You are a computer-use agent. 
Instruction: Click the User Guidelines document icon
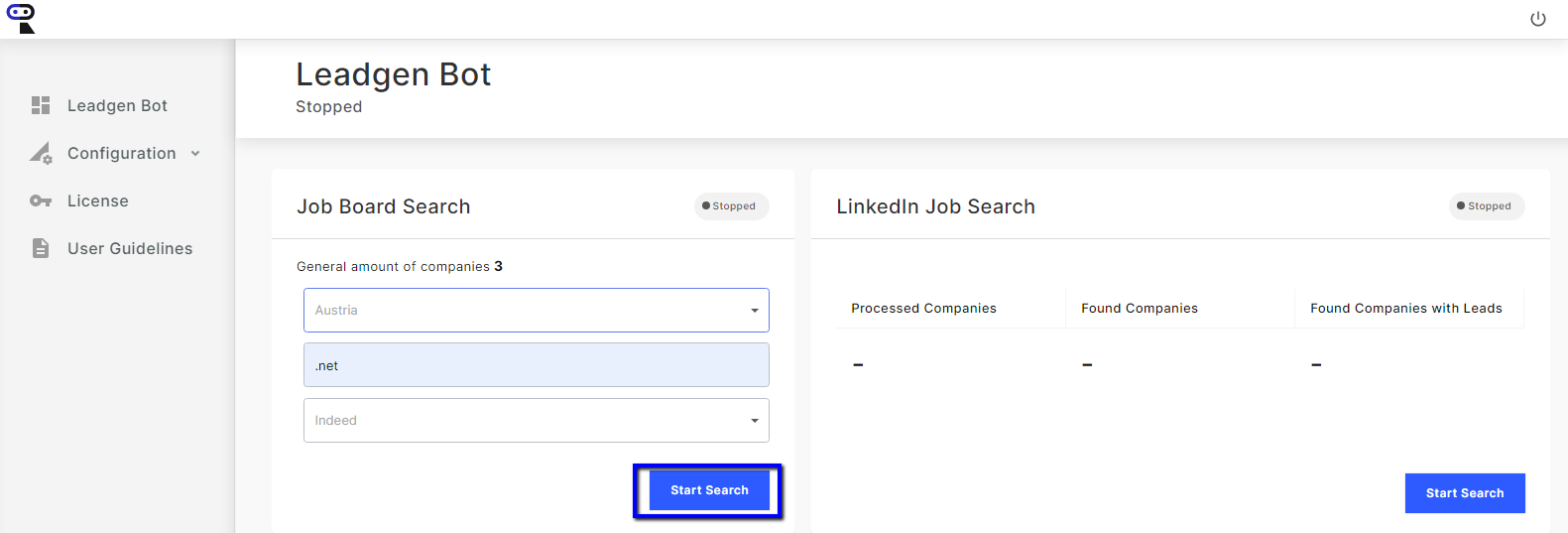click(x=41, y=248)
